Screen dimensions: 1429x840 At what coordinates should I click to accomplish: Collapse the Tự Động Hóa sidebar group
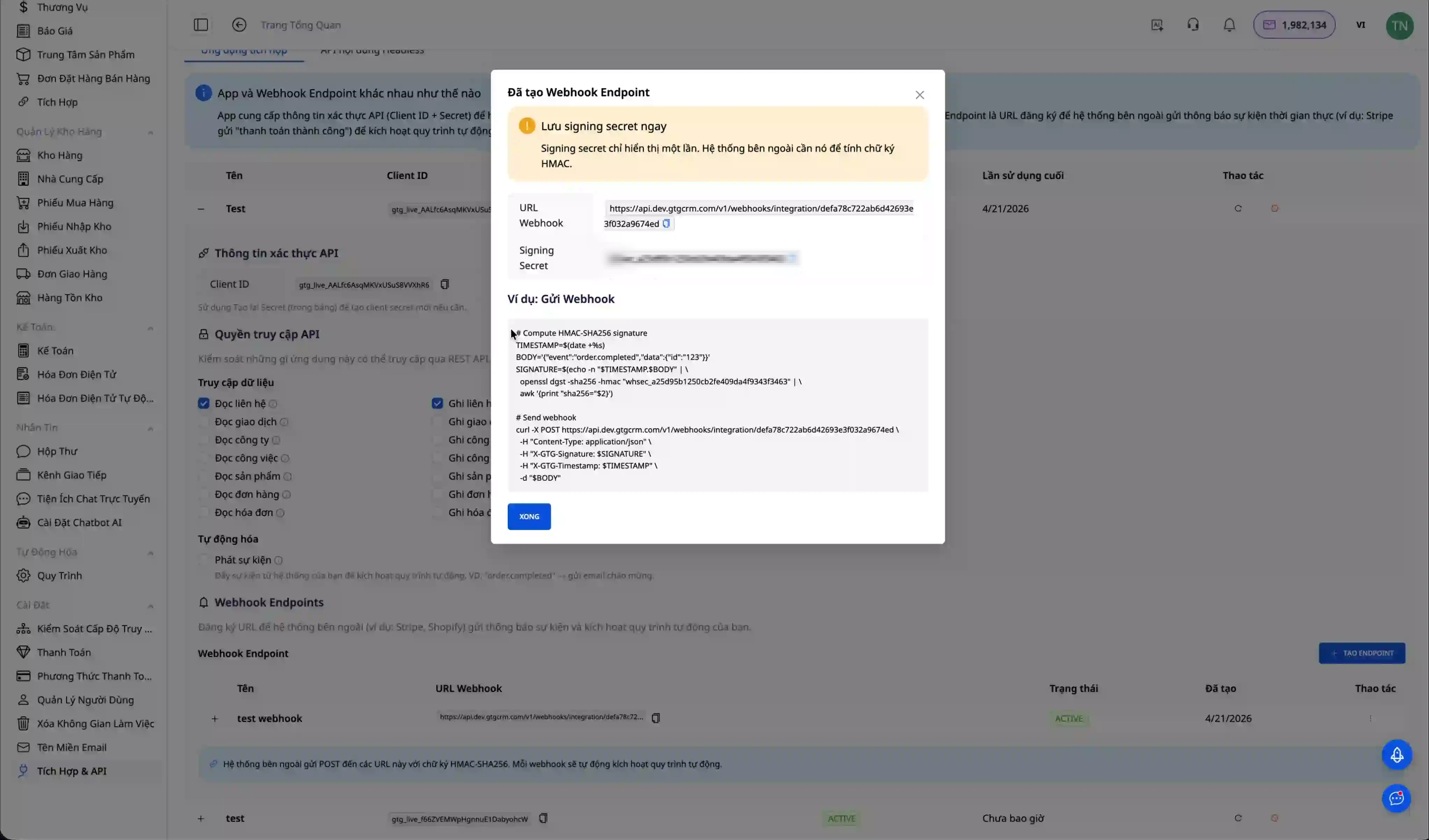coord(150,553)
